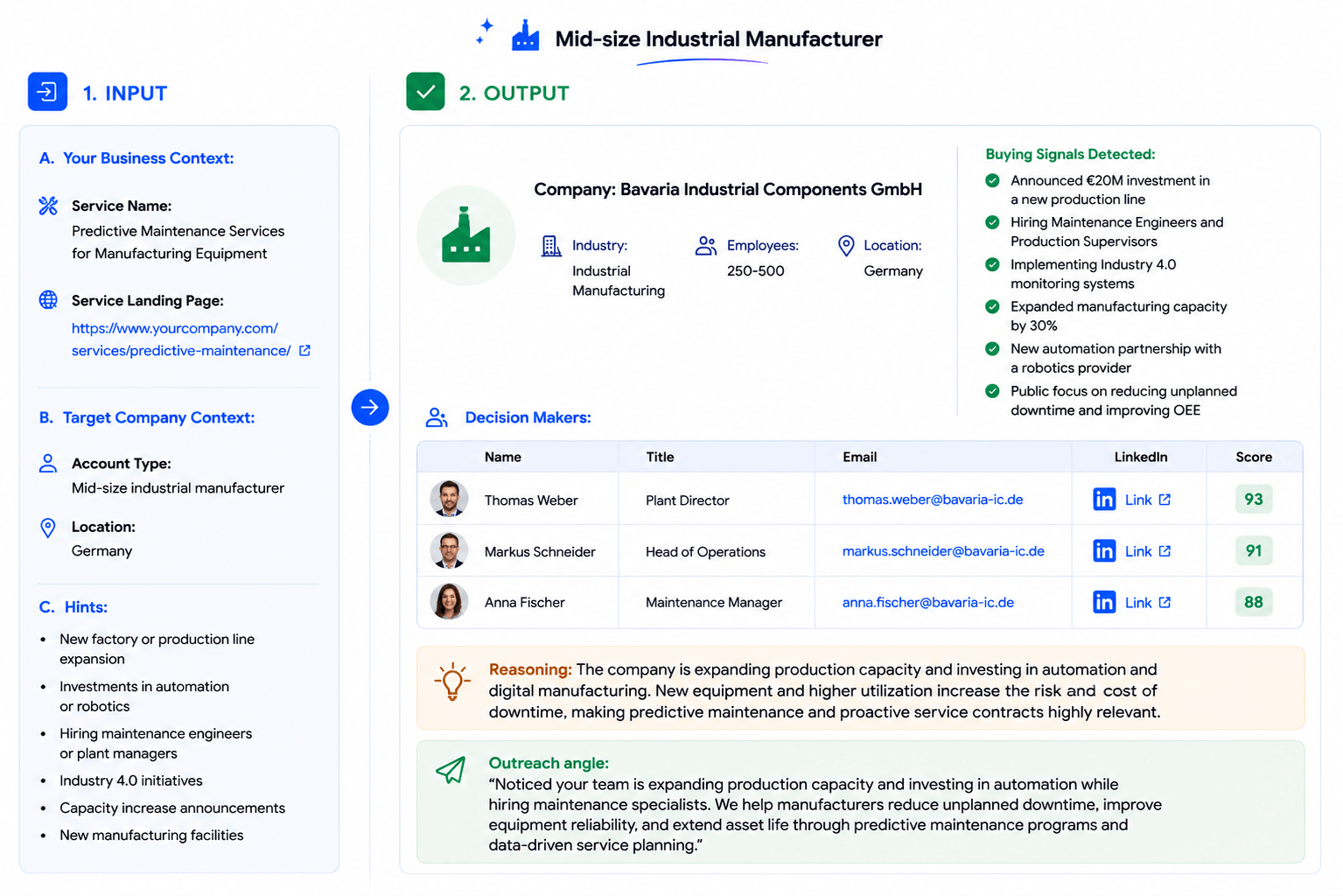Click the 'Plant Director' title cell
Image resolution: width=1343 pixels, height=896 pixels.
(x=688, y=500)
